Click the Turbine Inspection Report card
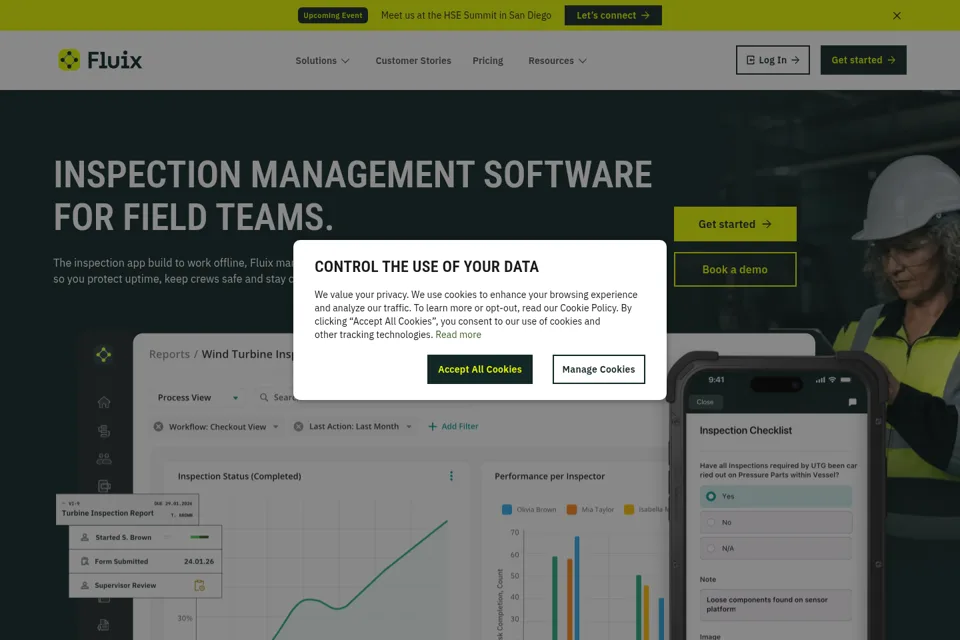This screenshot has height=640, width=960. (x=127, y=509)
